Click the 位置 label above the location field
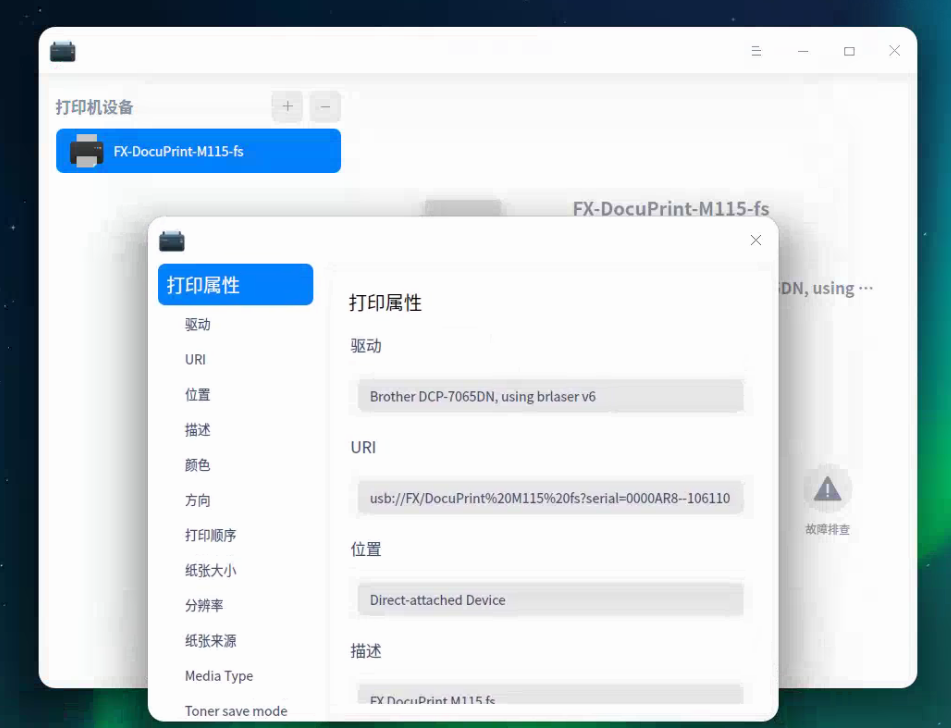951x728 pixels. (x=366, y=550)
